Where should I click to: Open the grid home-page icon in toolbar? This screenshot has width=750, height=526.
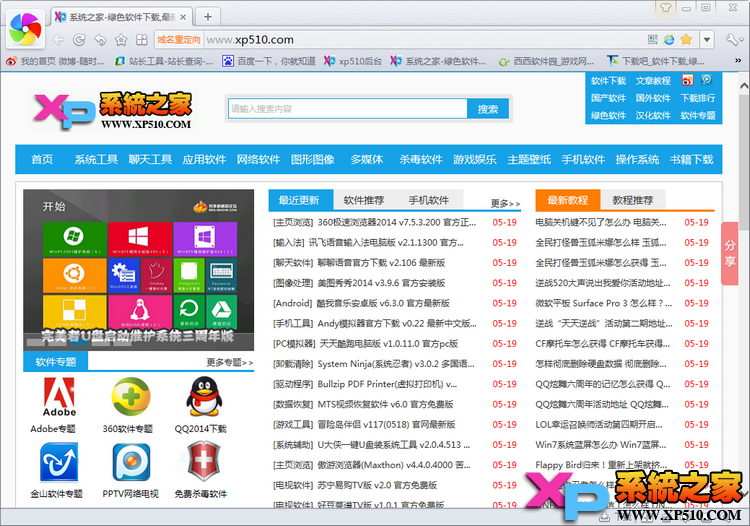(142, 40)
